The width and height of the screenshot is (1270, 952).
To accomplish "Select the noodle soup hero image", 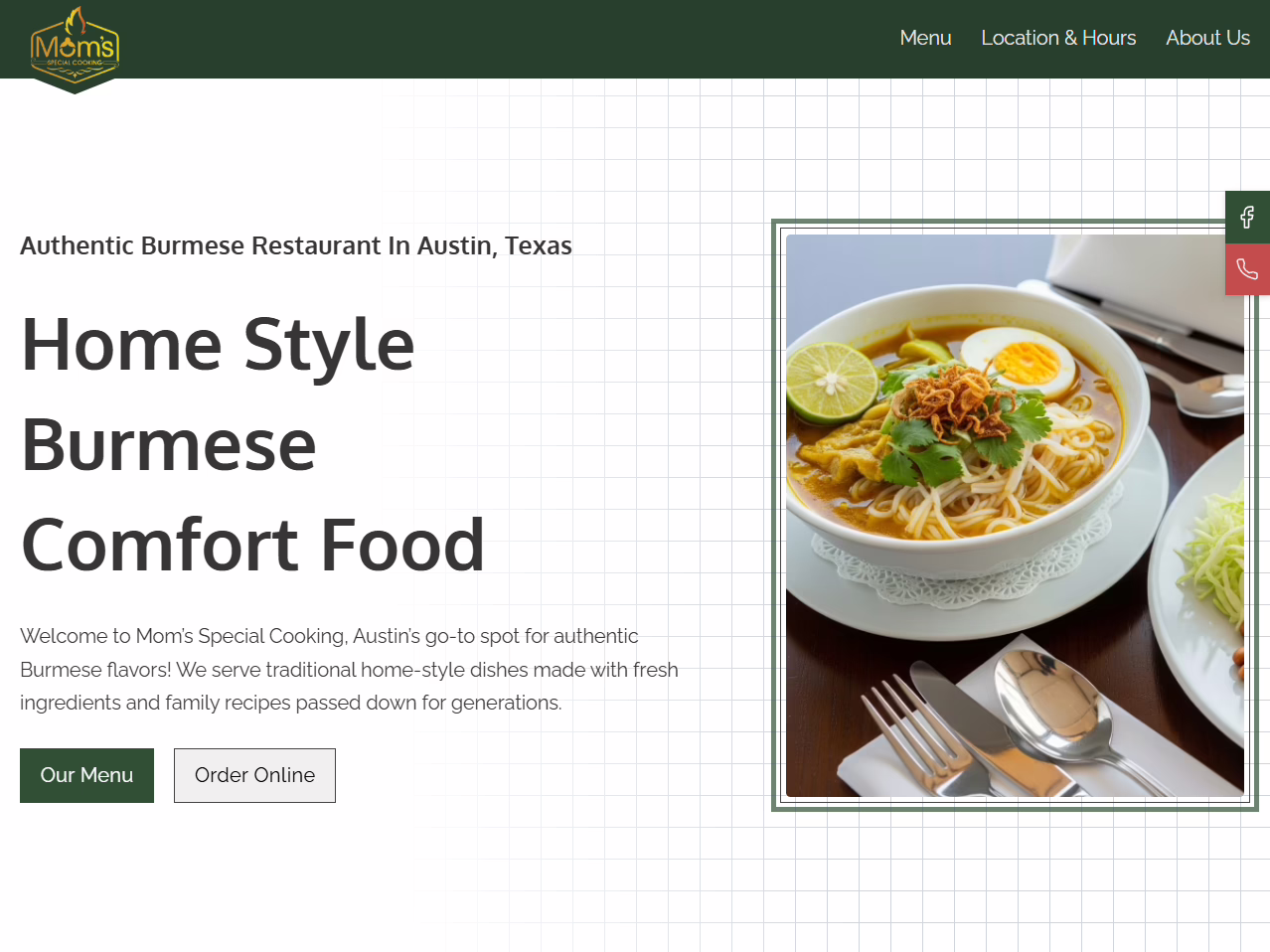I will coord(1014,517).
